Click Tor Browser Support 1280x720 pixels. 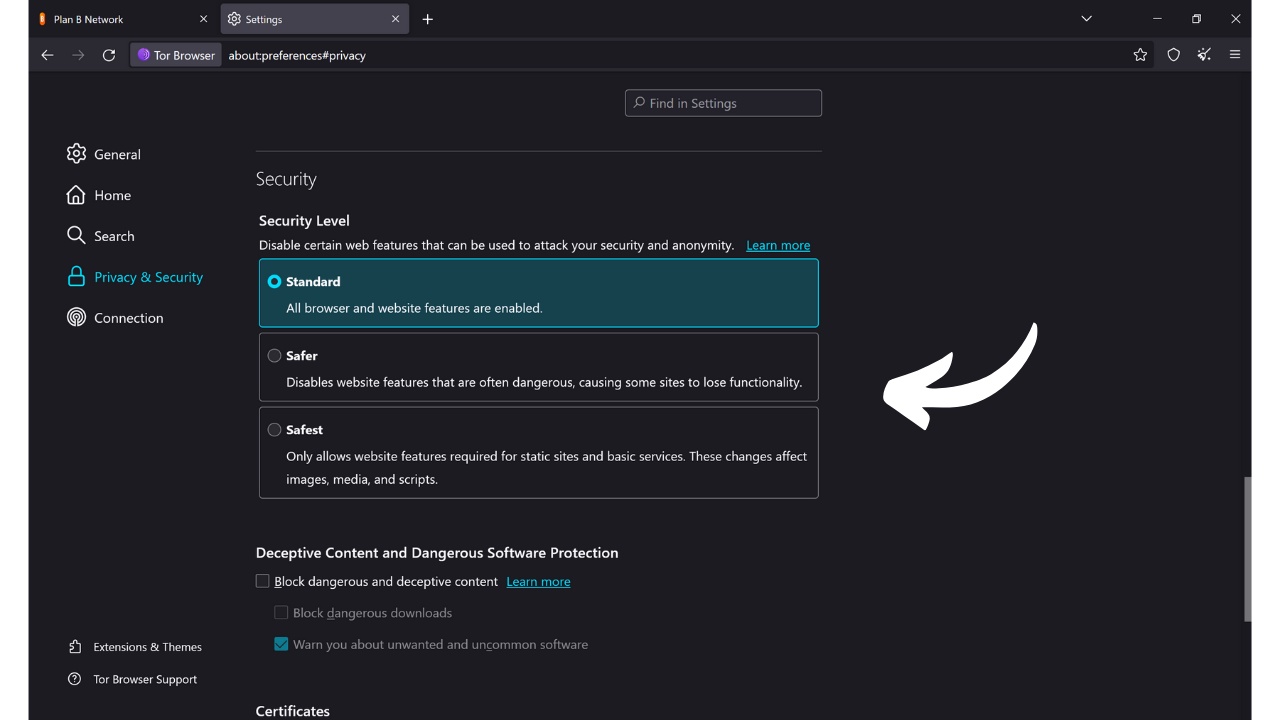(144, 679)
